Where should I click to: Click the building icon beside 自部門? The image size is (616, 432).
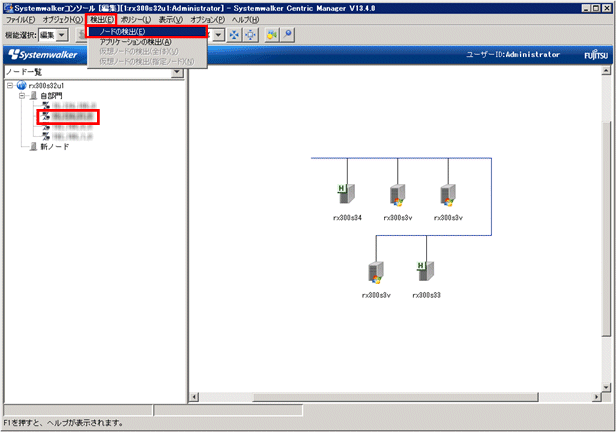(34, 95)
